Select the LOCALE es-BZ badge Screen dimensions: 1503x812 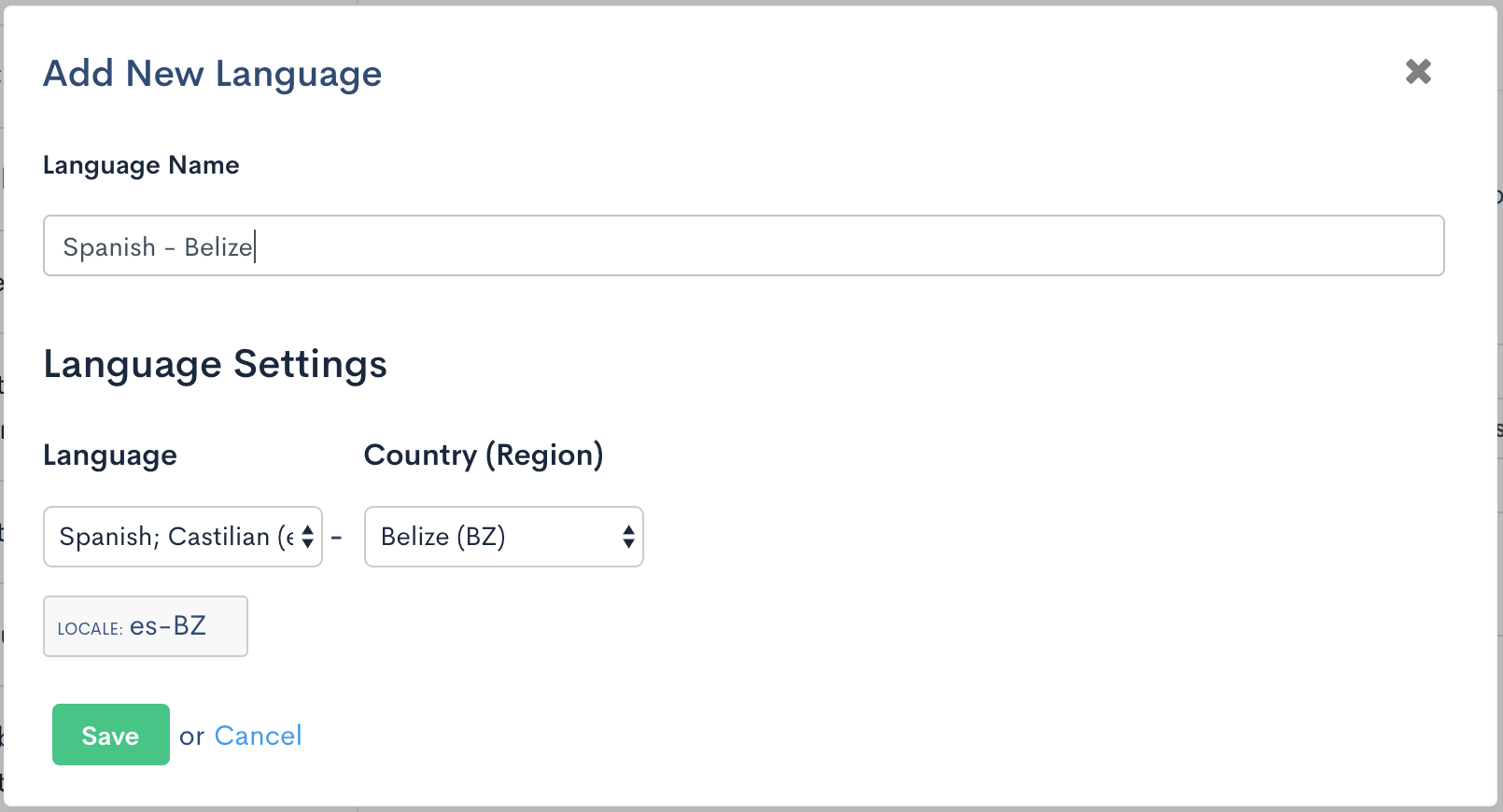[145, 626]
